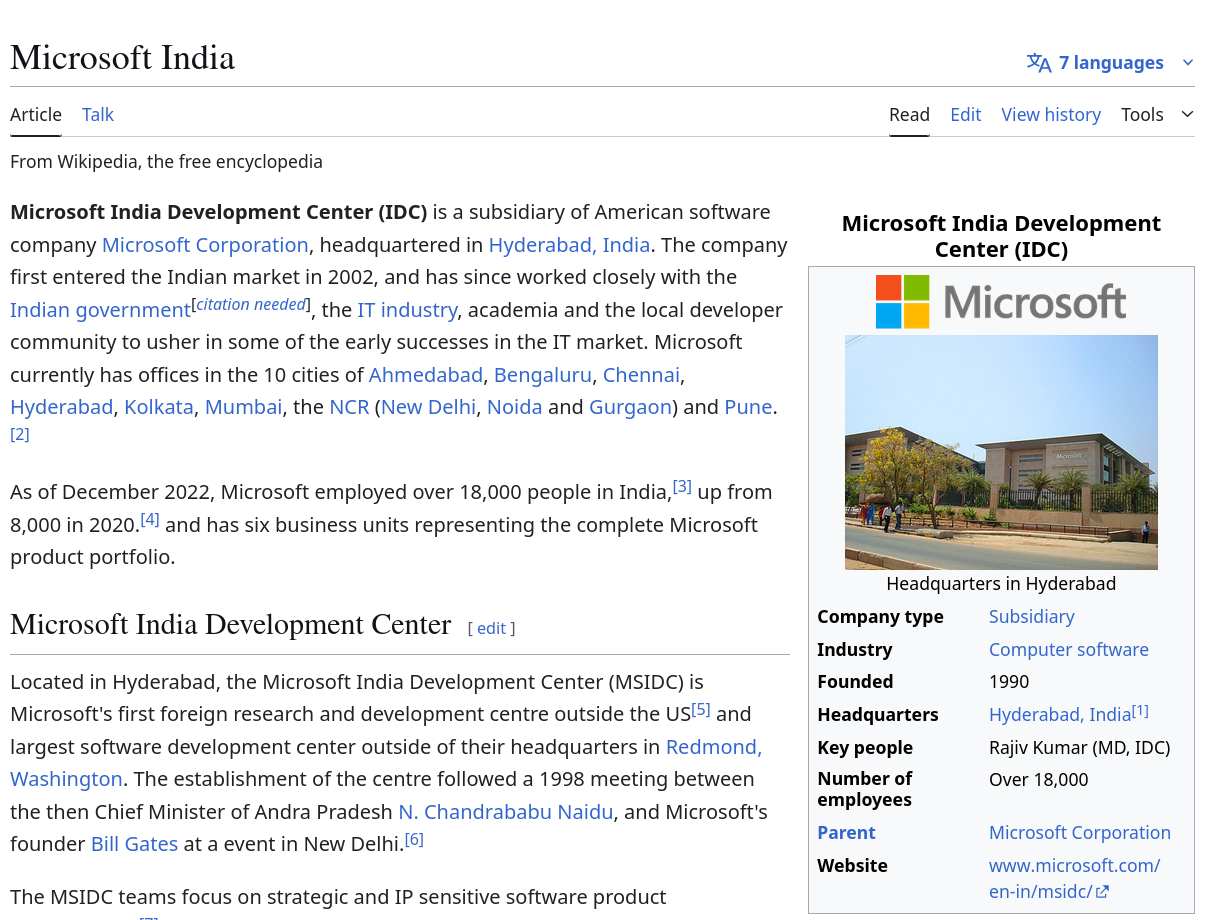Select the Edit tab
The width and height of the screenshot is (1210, 920).
pos(965,114)
